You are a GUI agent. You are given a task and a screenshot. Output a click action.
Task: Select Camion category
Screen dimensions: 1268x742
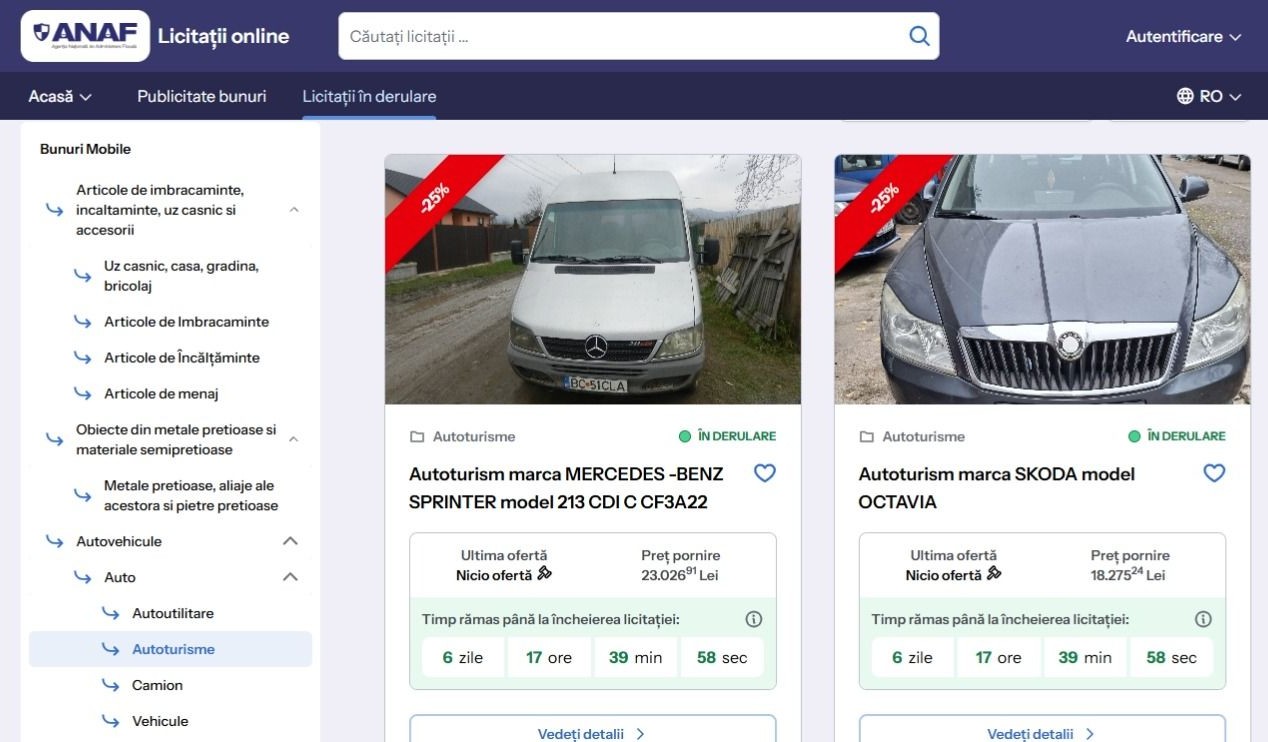(157, 685)
